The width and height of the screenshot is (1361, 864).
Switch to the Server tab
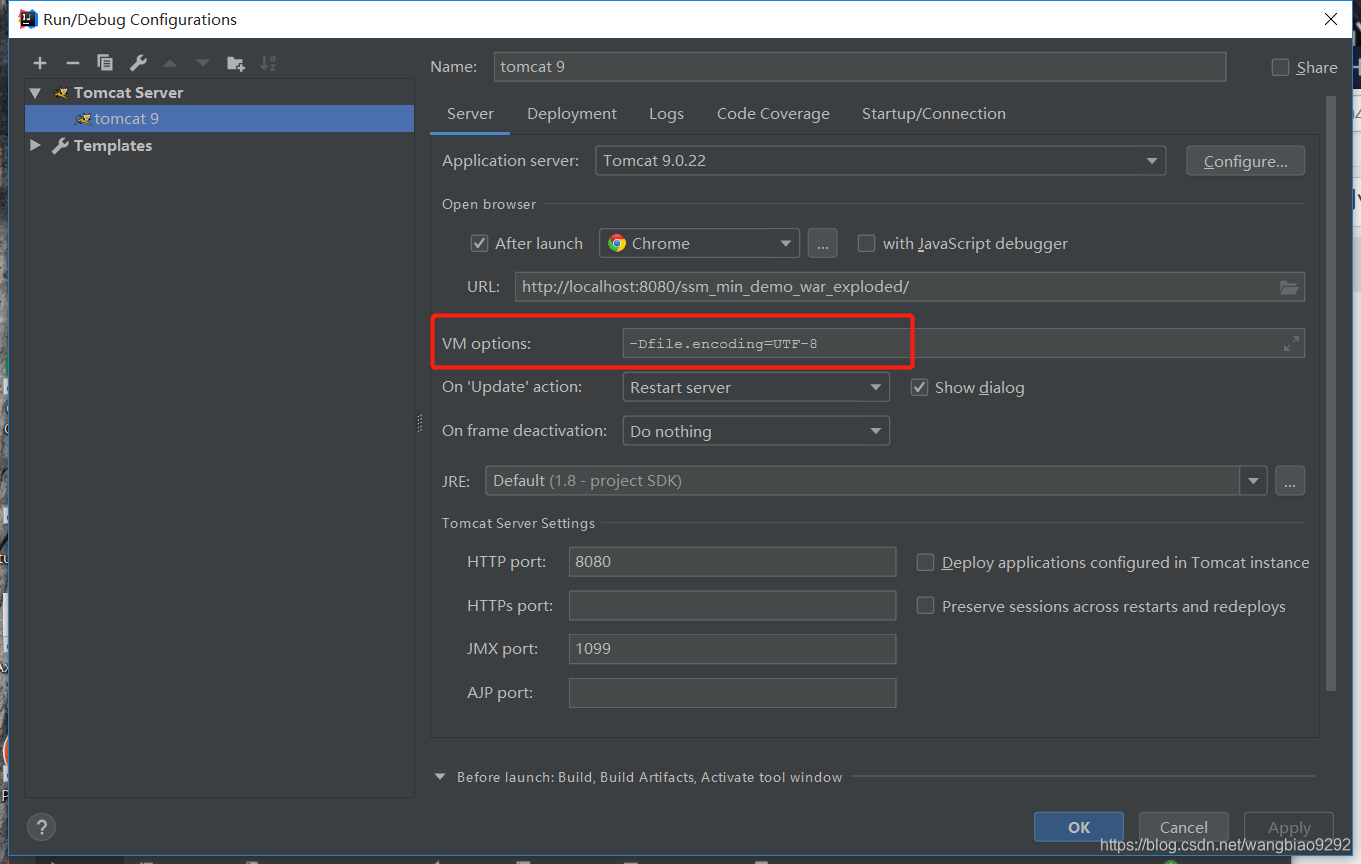coord(470,114)
